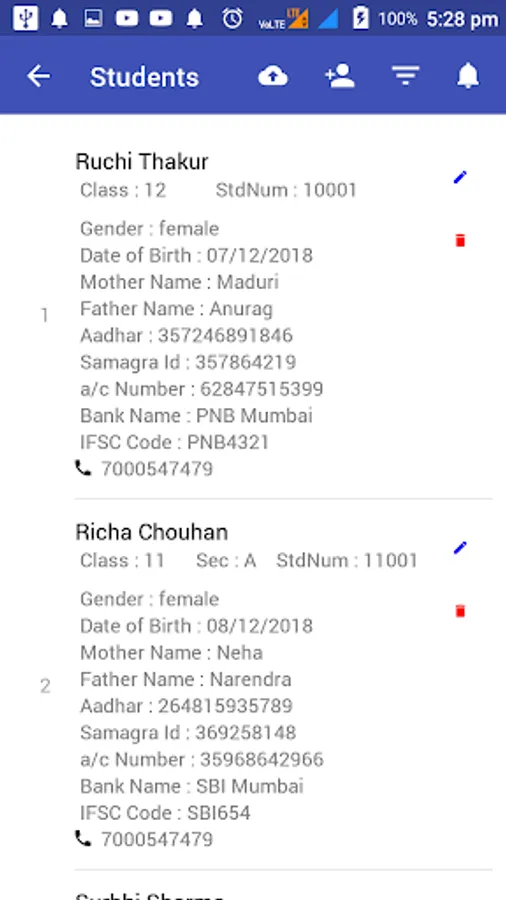
Task: Tap the cloud upload icon
Action: (x=273, y=76)
